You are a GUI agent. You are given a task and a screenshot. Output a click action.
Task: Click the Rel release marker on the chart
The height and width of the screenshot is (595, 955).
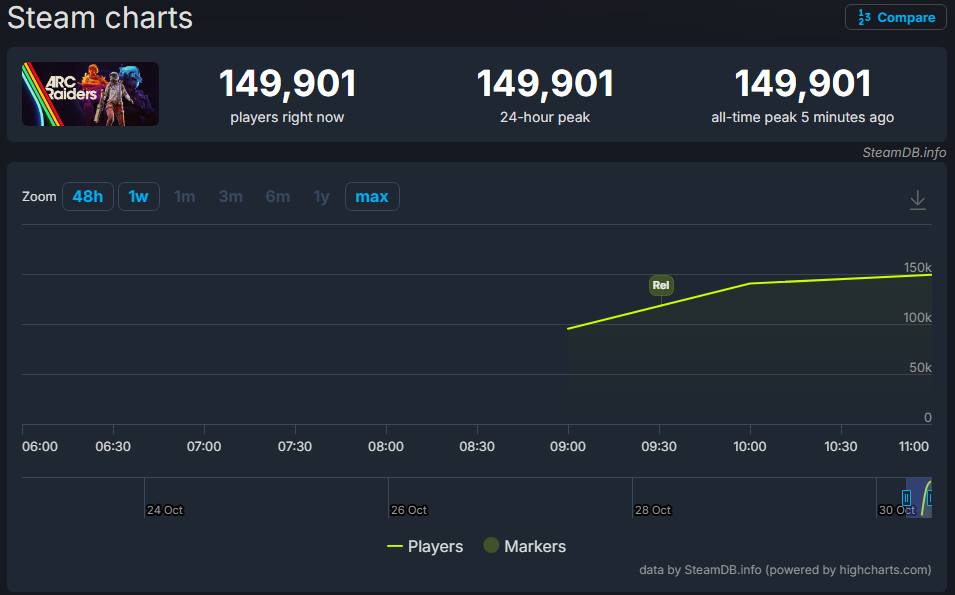[661, 285]
